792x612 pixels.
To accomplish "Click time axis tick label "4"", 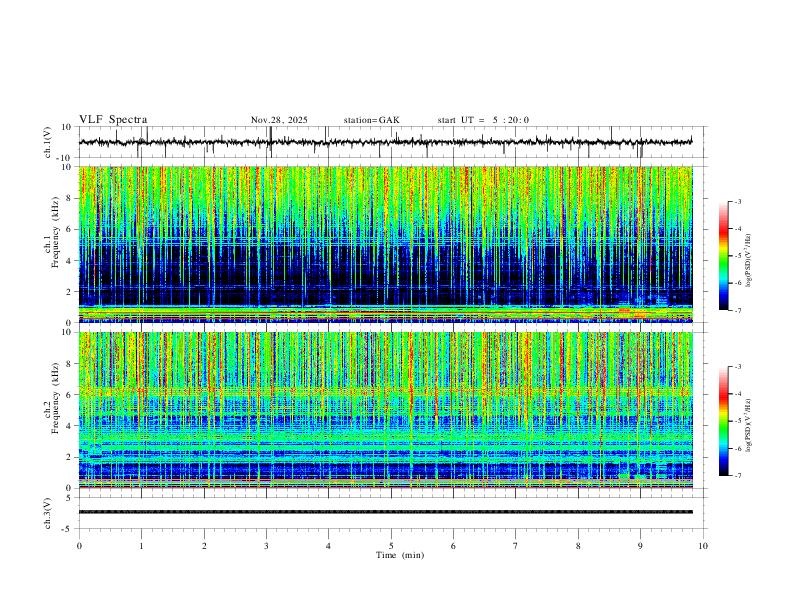I will pos(328,546).
